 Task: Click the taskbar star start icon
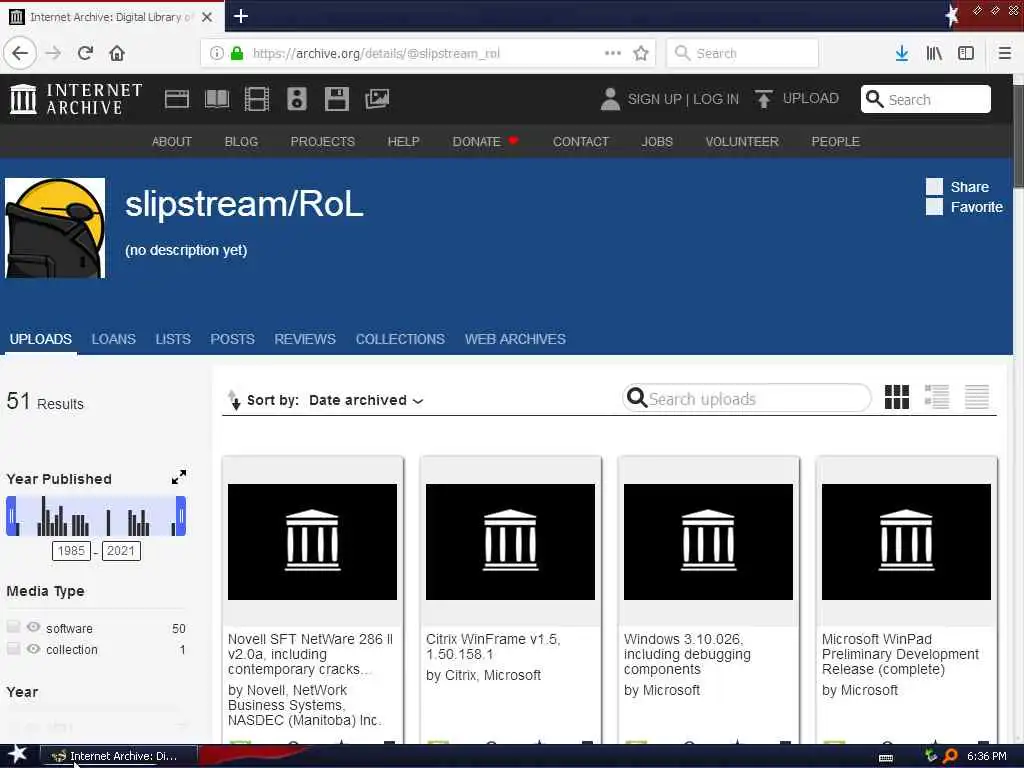coord(17,754)
